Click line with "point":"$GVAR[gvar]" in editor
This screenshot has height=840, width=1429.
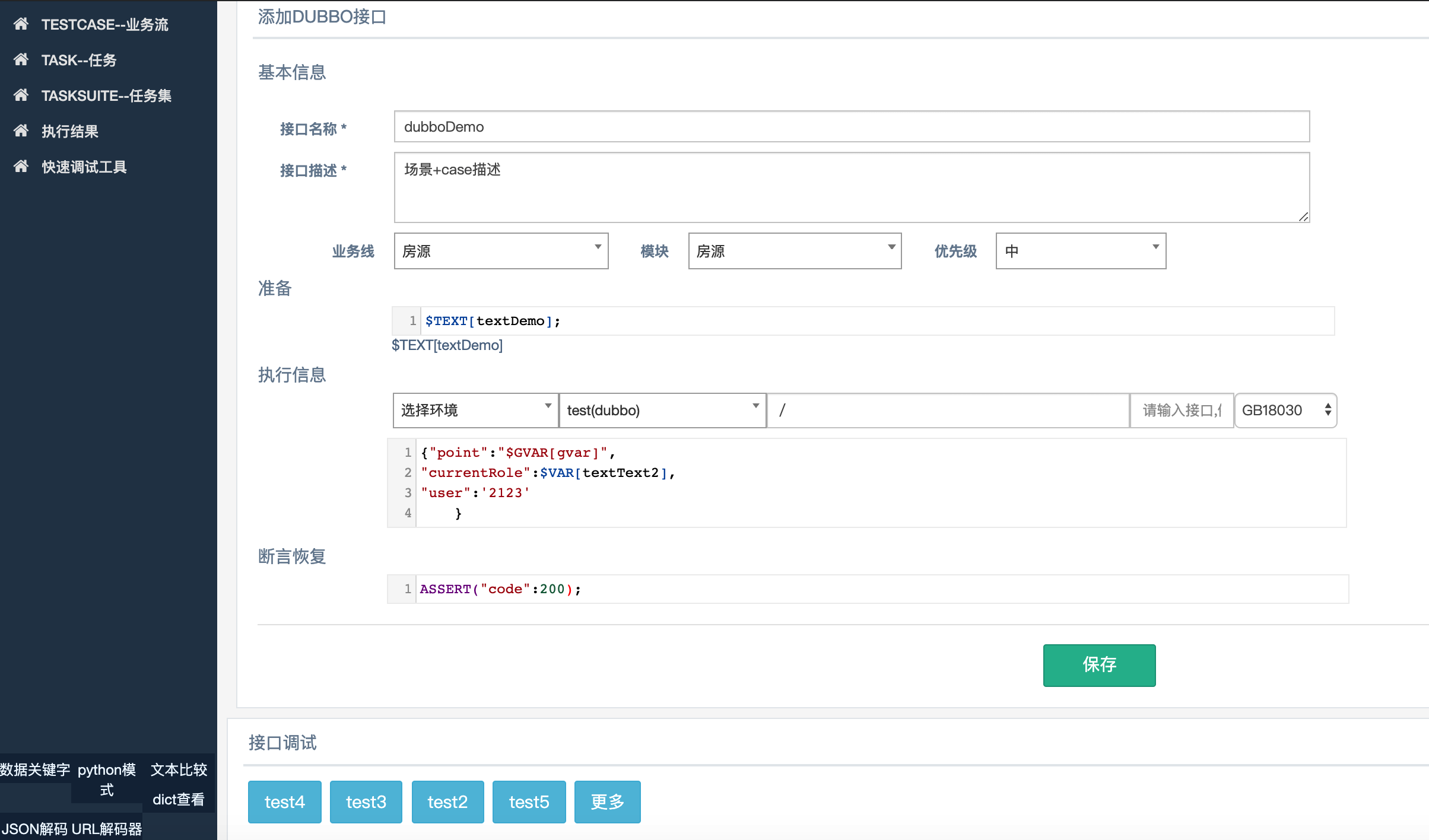click(x=518, y=453)
